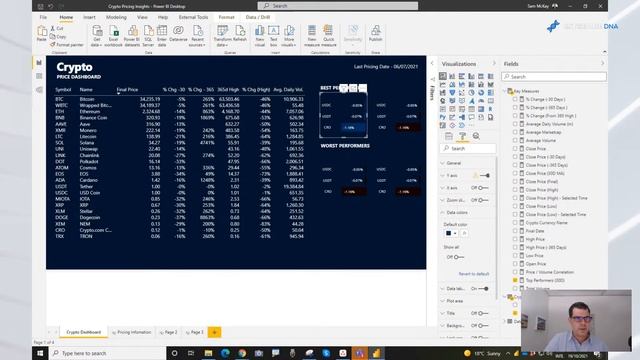Click Copy in the Clipboard group

pos(58,36)
